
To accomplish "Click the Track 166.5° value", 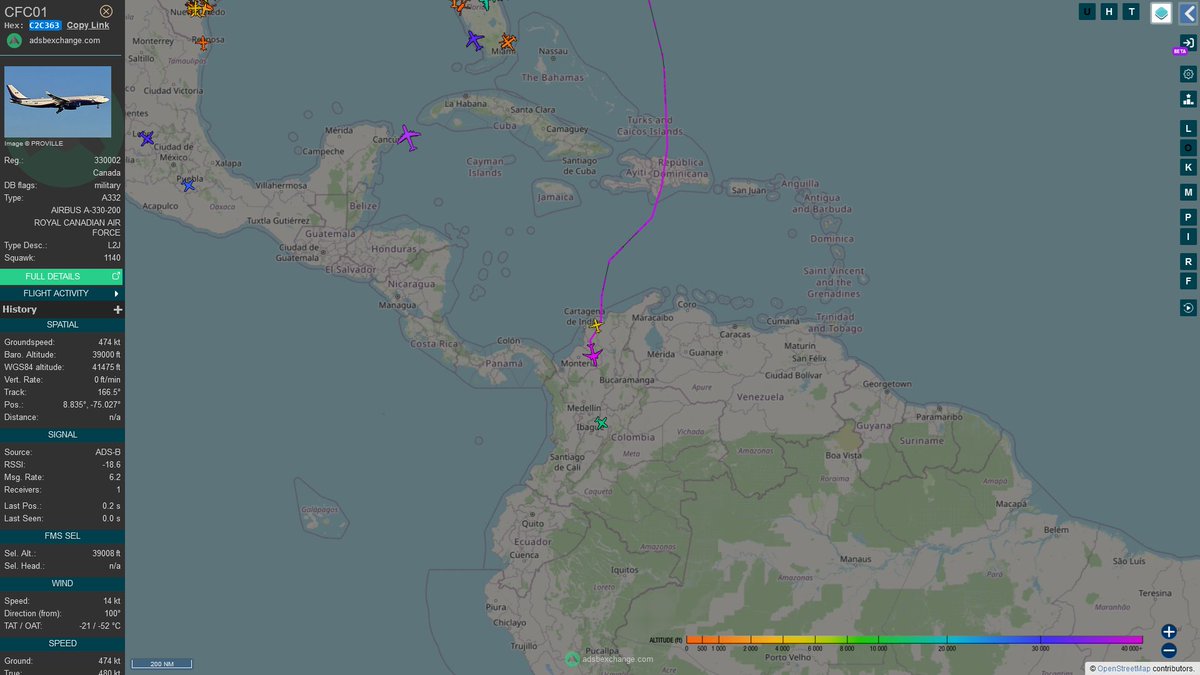I will 110,392.
